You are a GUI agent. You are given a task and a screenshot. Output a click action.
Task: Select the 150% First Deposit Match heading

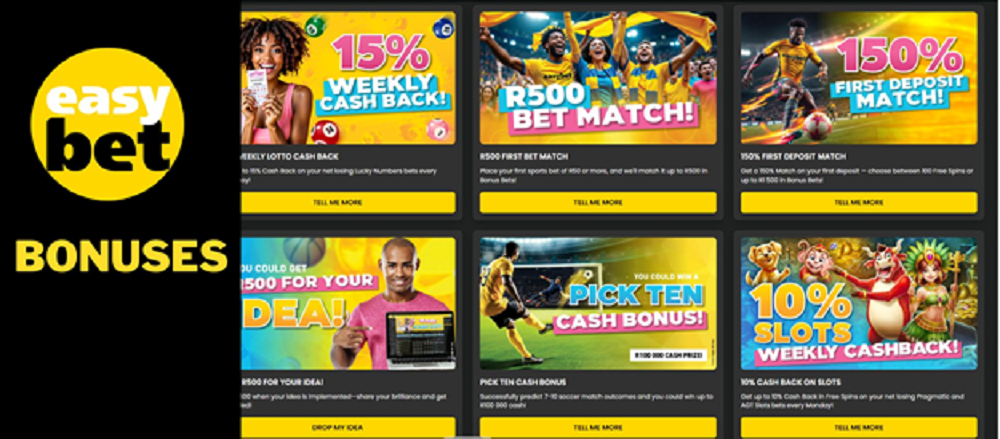tap(793, 156)
